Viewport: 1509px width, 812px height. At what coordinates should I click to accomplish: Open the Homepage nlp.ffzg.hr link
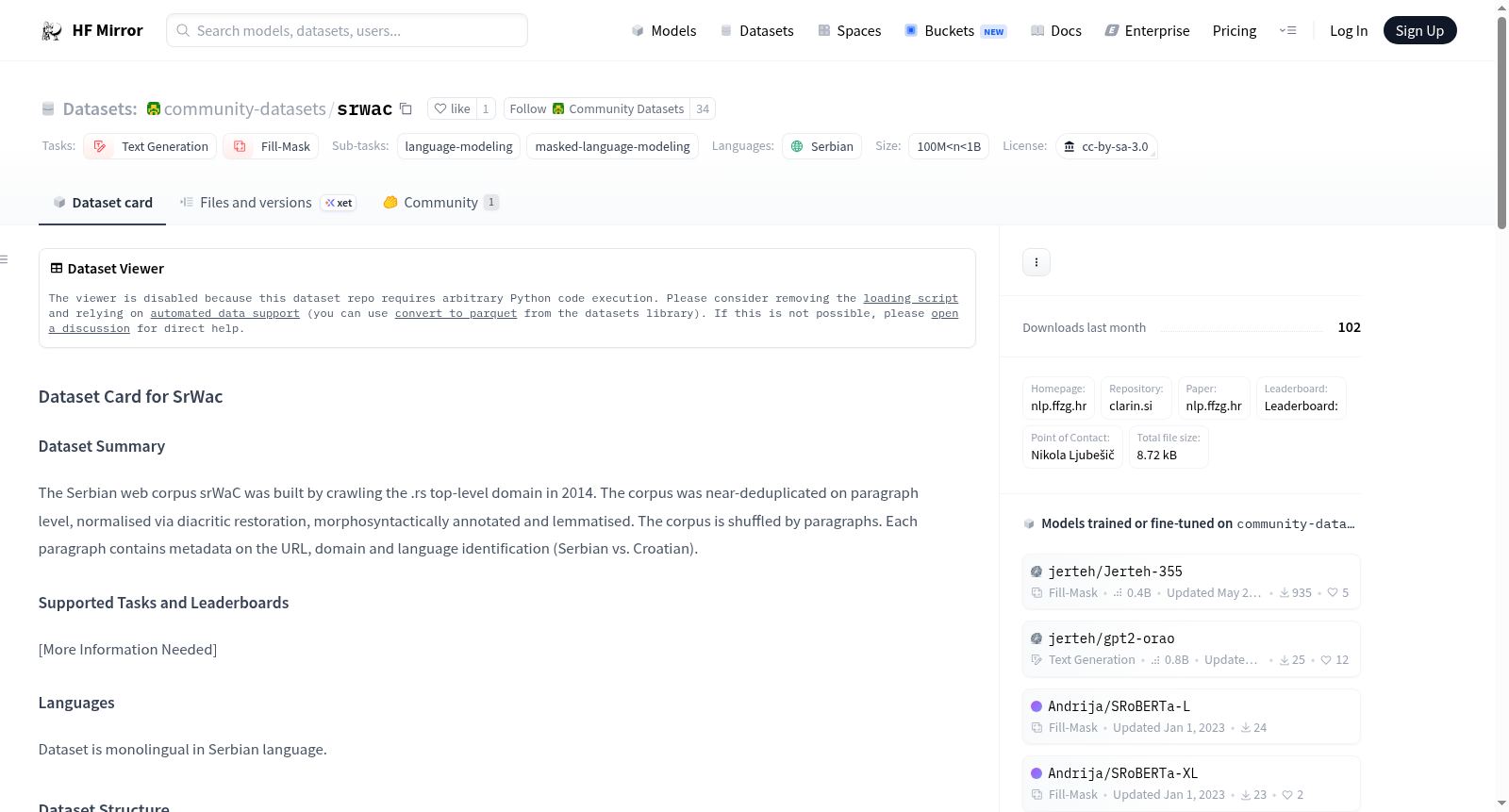pyautogui.click(x=1059, y=398)
